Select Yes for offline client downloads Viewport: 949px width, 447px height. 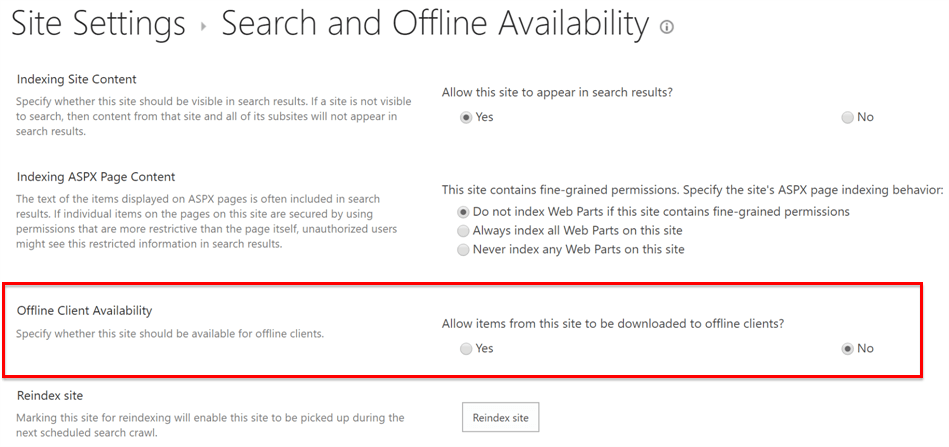tap(466, 349)
